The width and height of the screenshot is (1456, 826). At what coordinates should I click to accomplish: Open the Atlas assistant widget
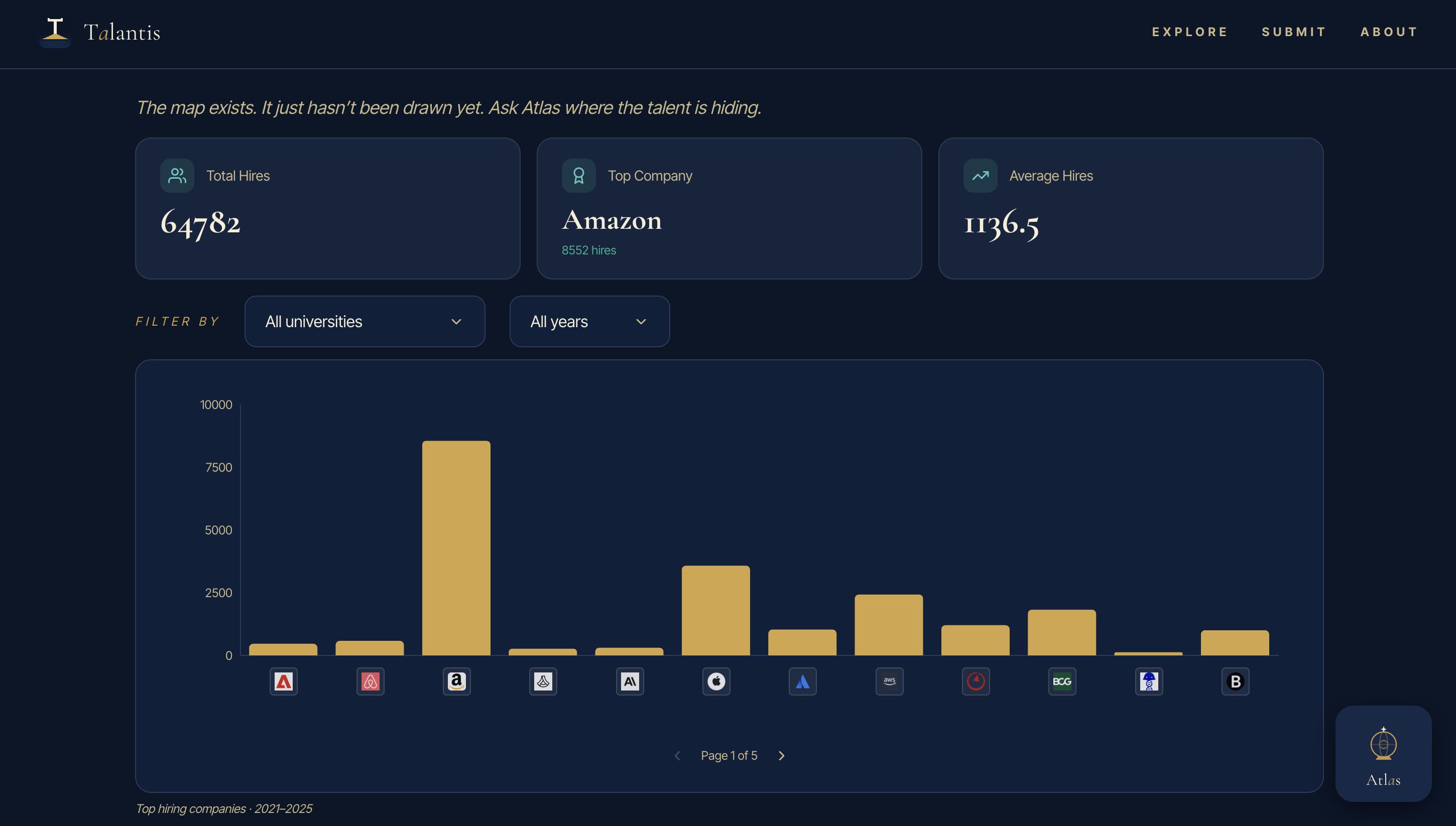(x=1383, y=753)
